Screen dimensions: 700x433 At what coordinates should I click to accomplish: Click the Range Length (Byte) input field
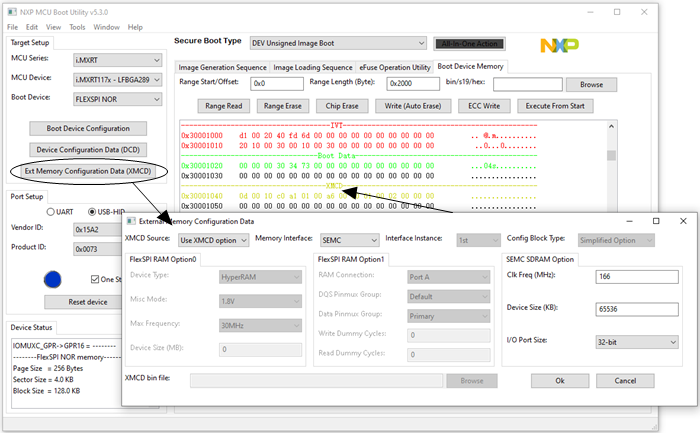pyautogui.click(x=413, y=84)
